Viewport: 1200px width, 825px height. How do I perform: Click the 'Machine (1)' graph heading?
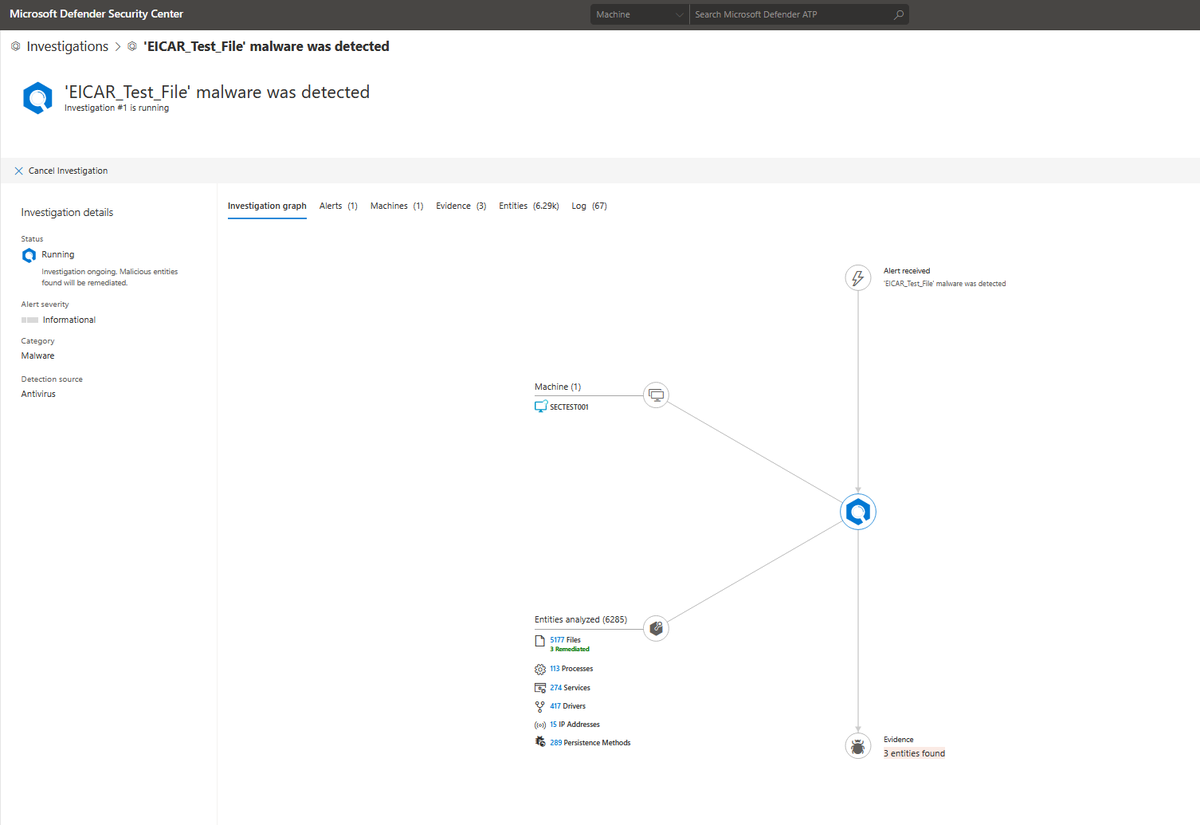click(558, 387)
